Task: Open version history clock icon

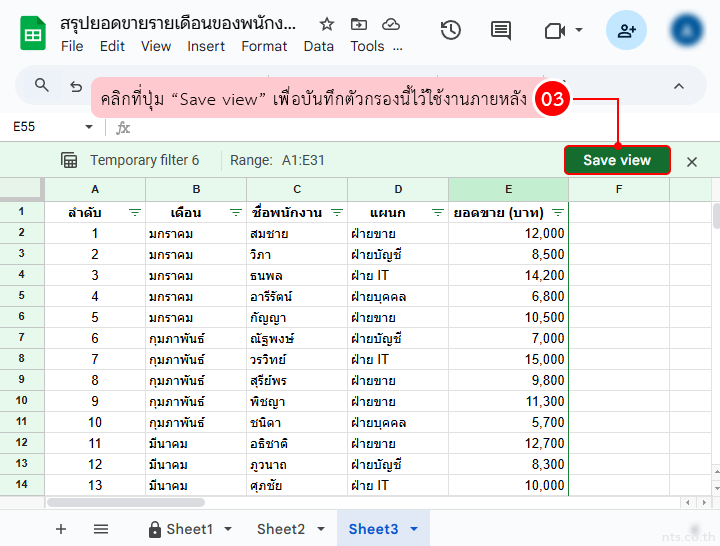Action: point(451,30)
